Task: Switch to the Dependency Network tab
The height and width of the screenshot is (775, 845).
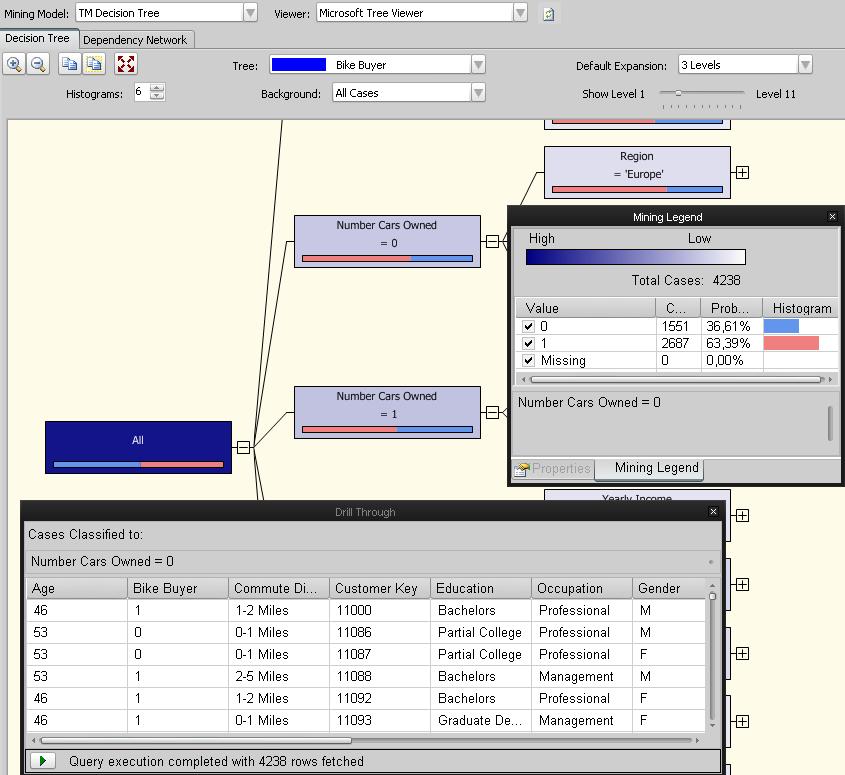Action: click(135, 40)
